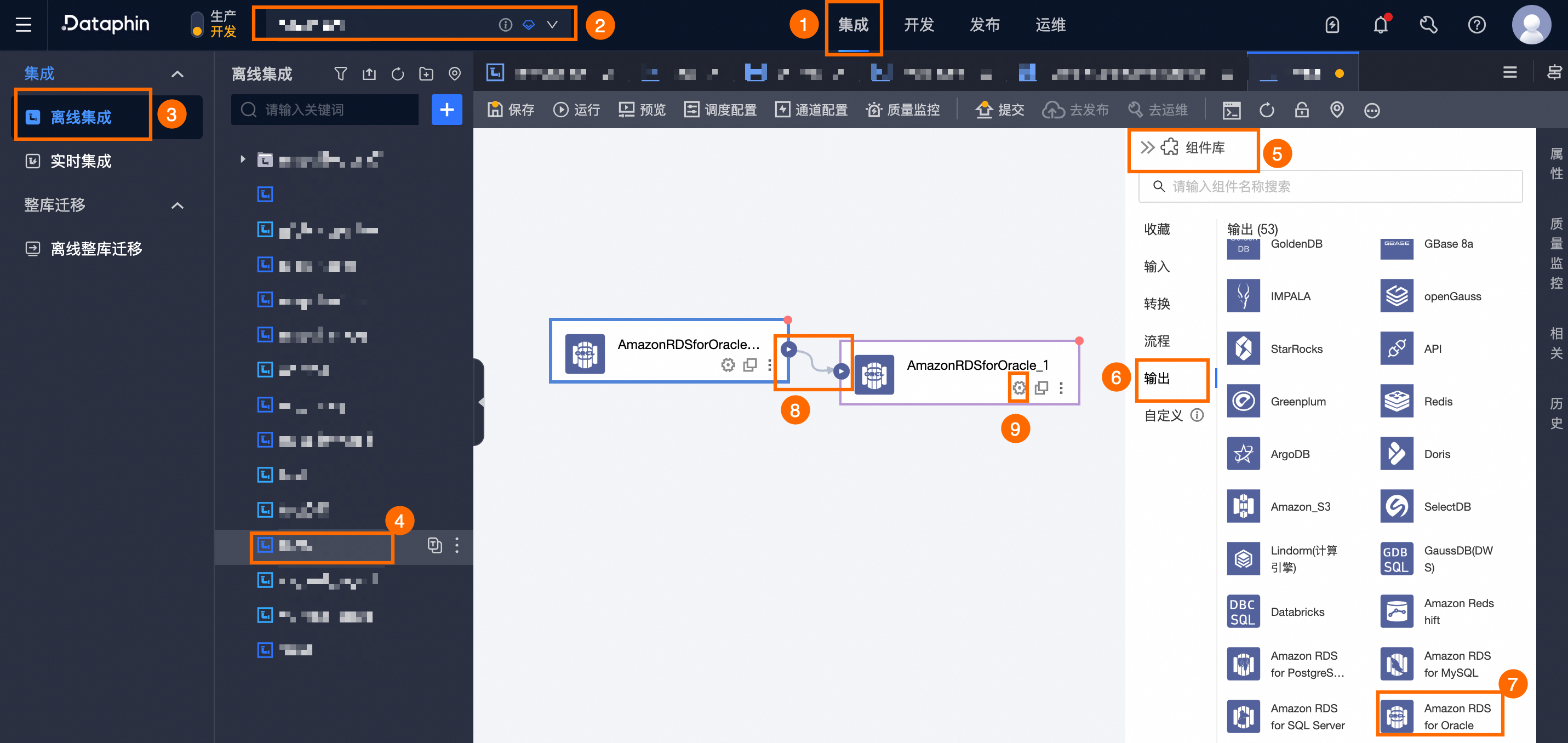Open 质量监控 in the toolbar
This screenshot has width=1568, height=743.
click(903, 110)
